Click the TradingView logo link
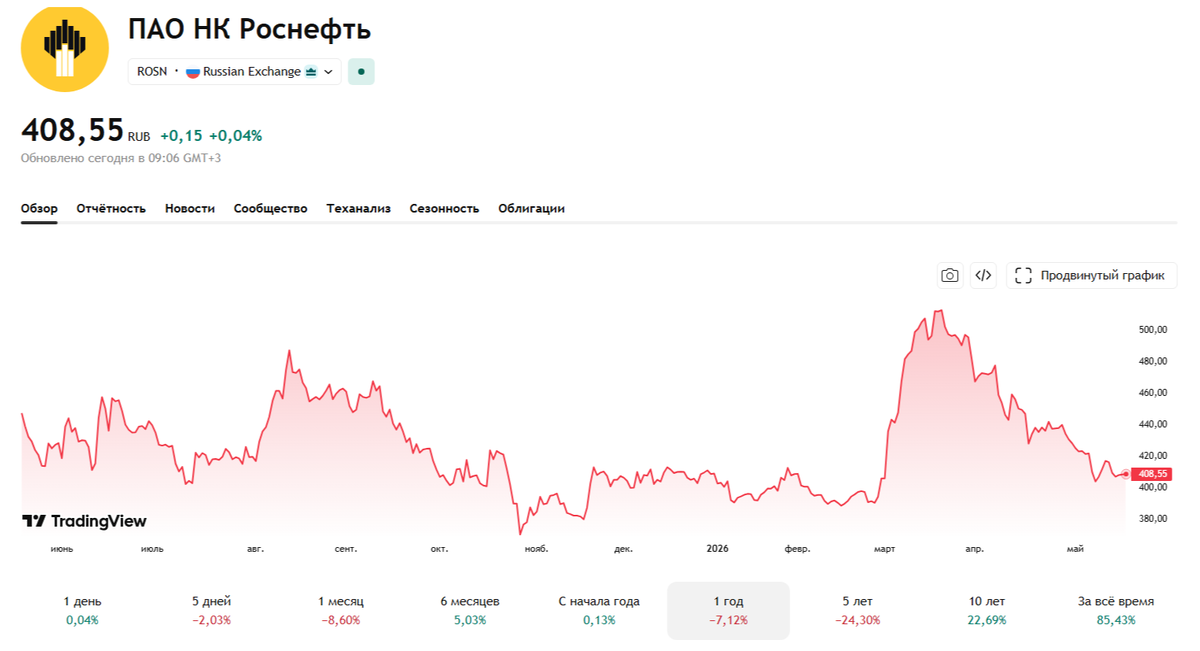The height and width of the screenshot is (651, 1200). (84, 521)
